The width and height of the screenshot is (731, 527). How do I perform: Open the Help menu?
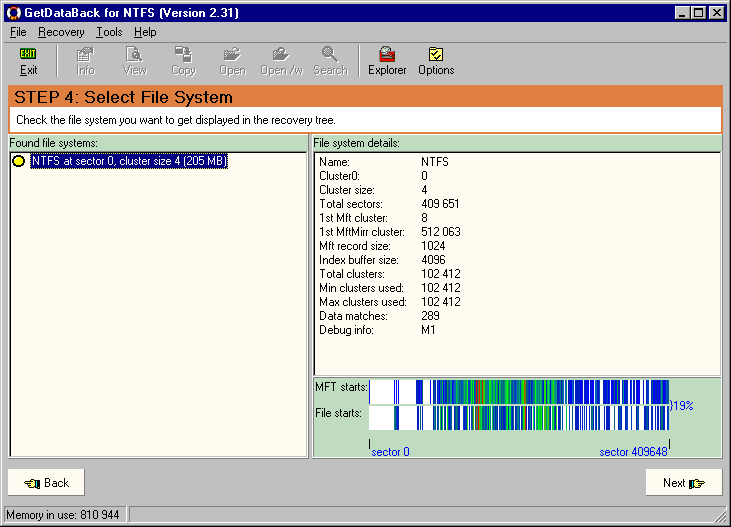point(145,32)
